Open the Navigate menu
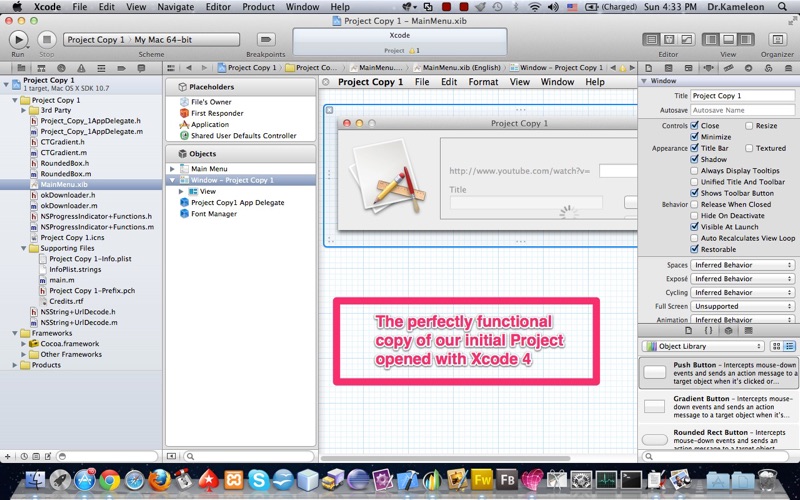 point(176,7)
